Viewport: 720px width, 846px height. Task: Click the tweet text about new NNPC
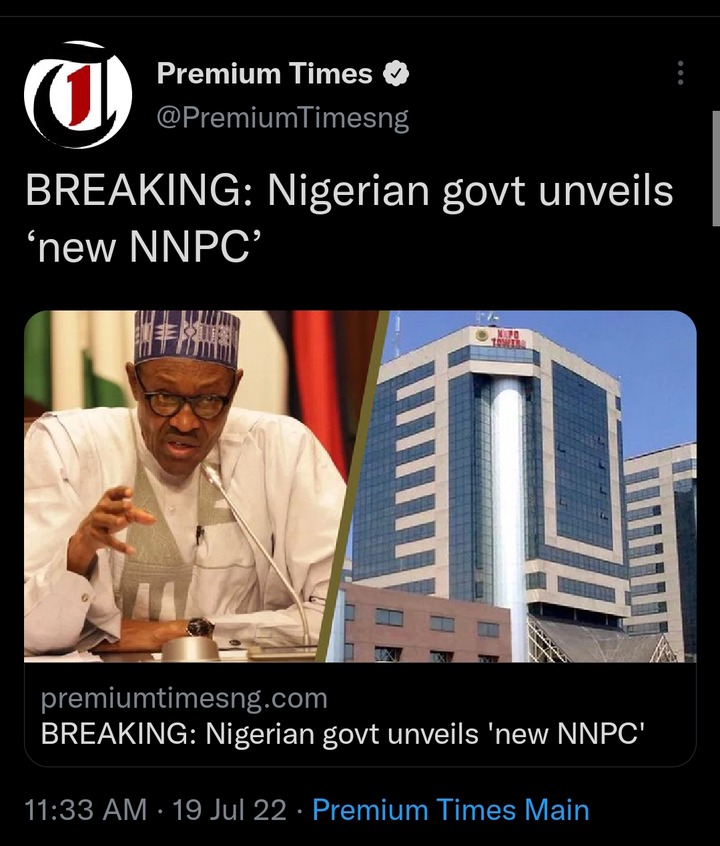click(350, 219)
